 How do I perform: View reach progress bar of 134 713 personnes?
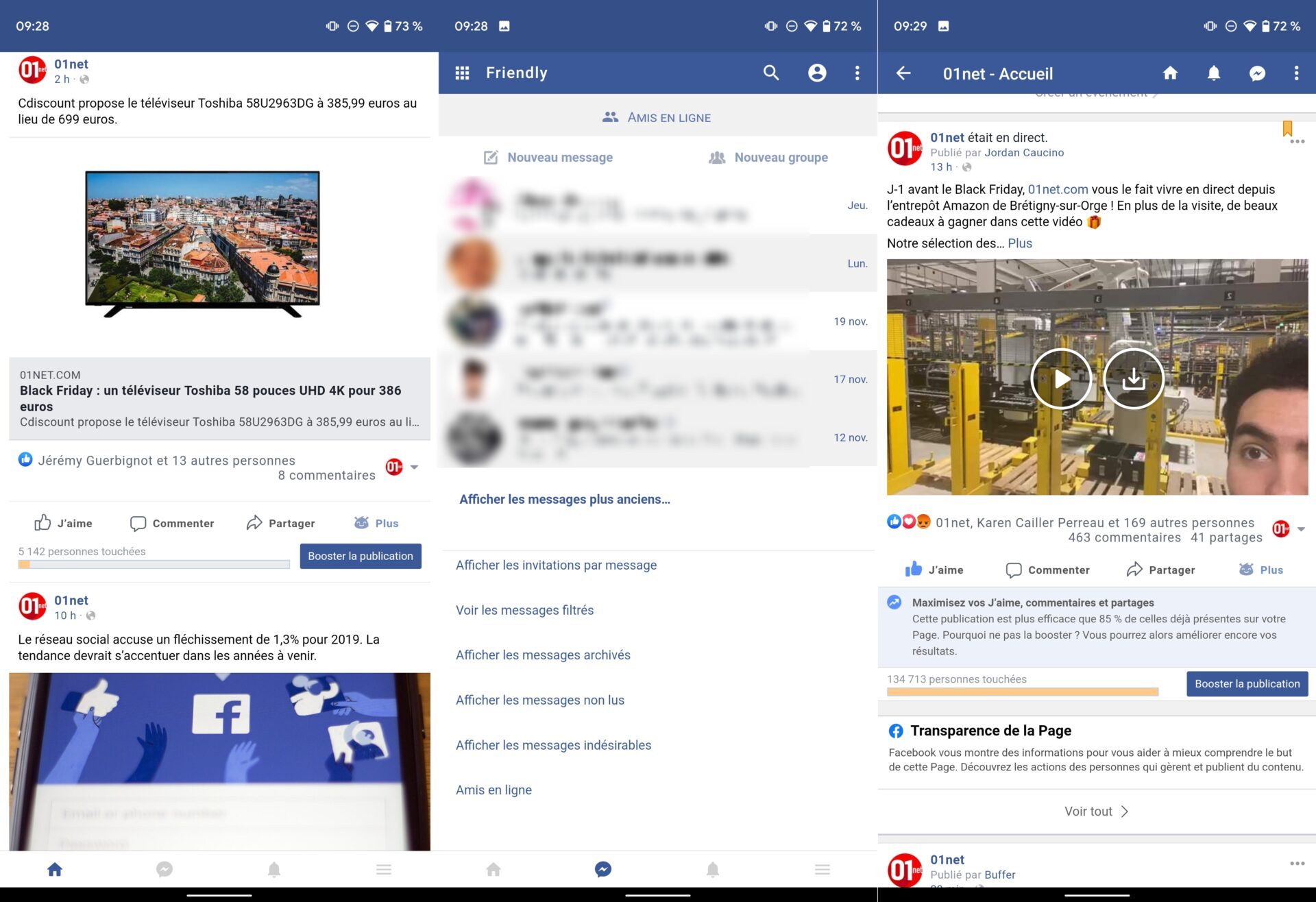(x=1023, y=692)
